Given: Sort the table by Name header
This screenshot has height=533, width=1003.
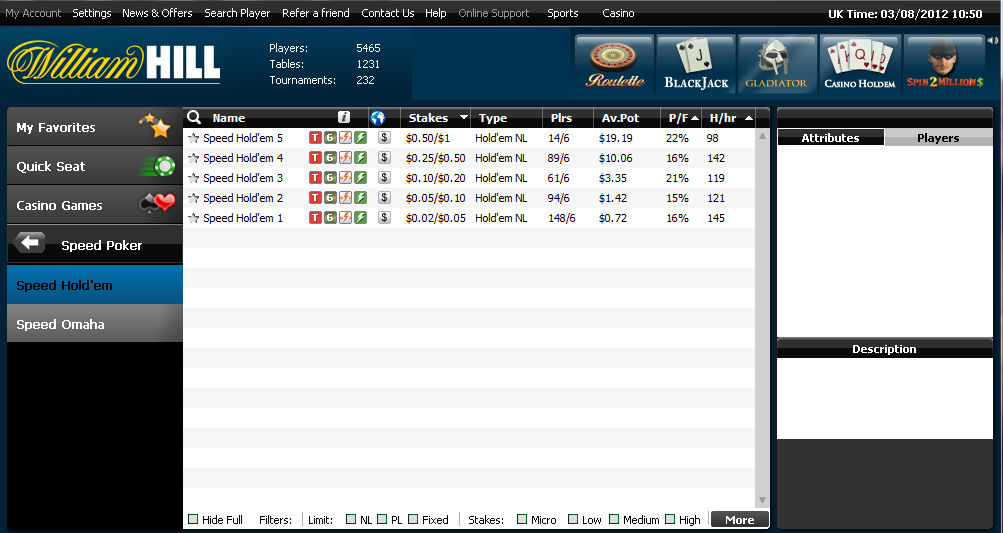Looking at the screenshot, I should (228, 118).
